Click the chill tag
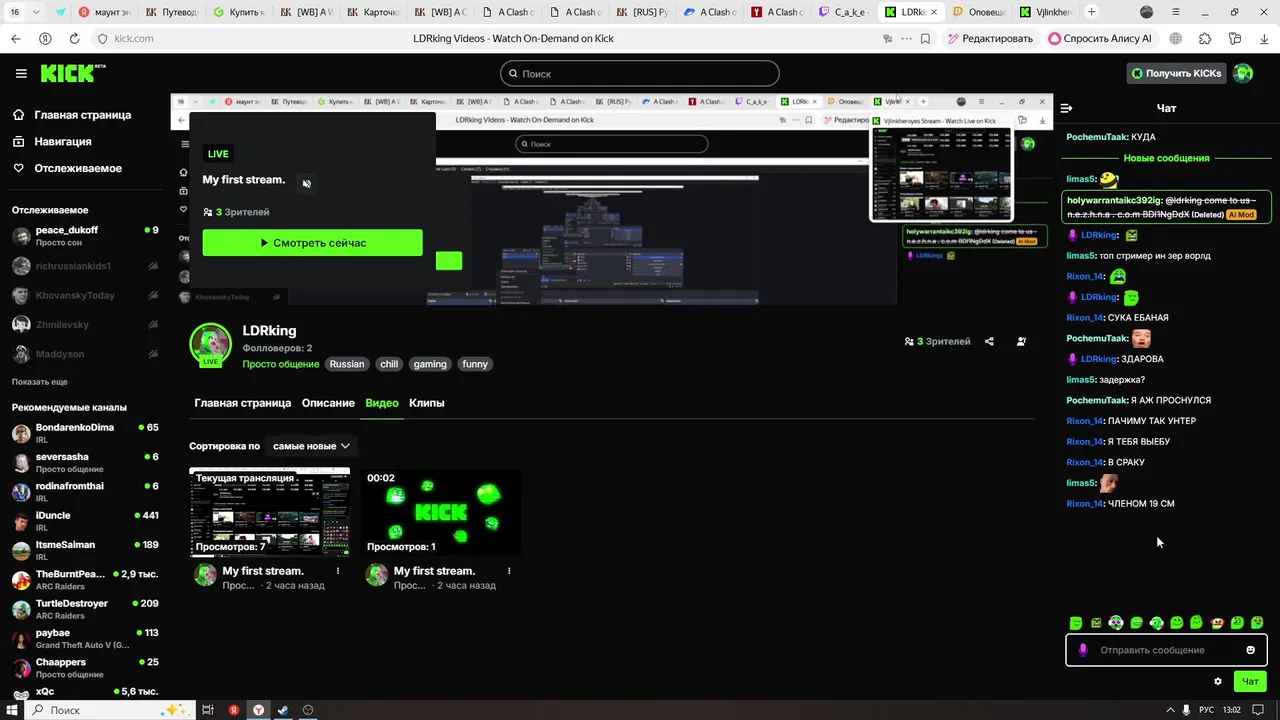 point(389,364)
